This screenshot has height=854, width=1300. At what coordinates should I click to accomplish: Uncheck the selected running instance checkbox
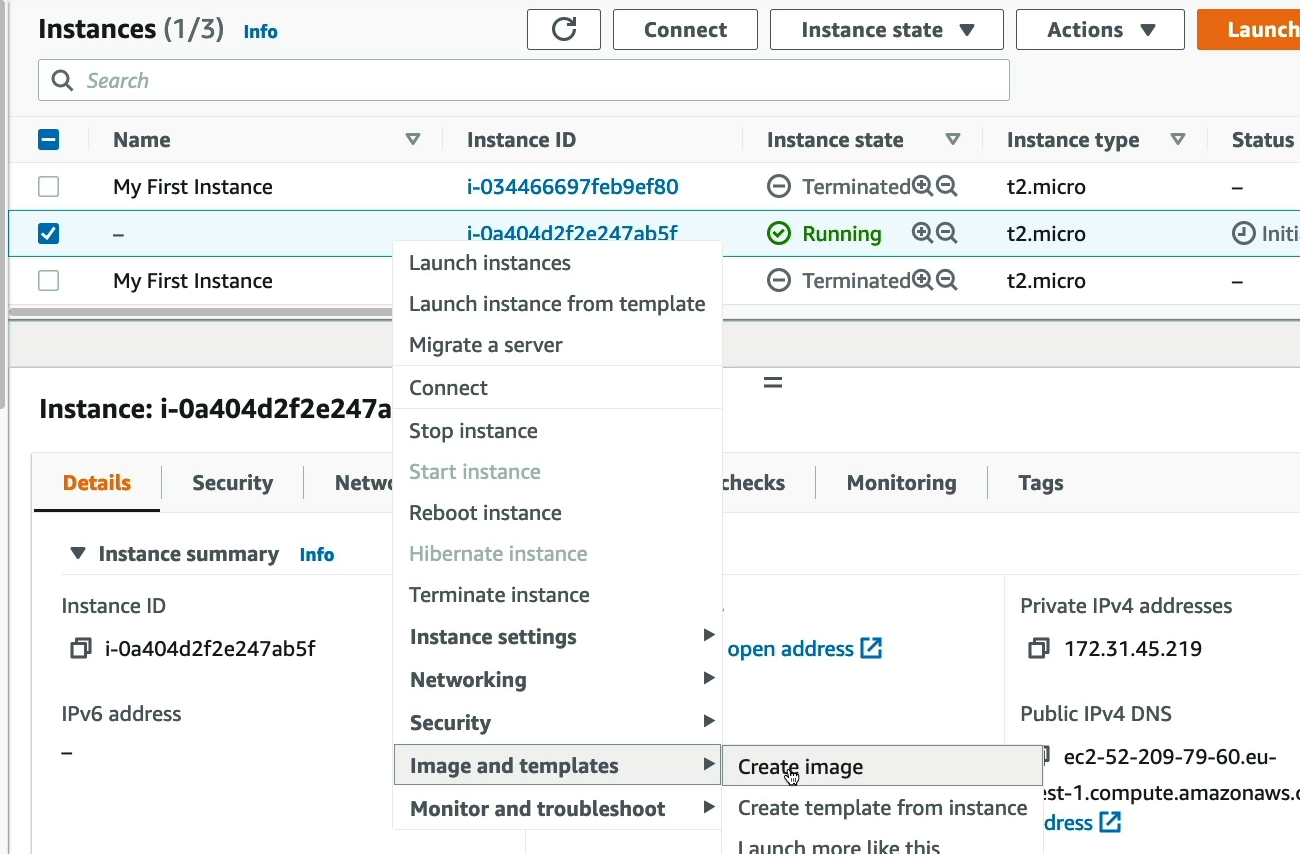(x=48, y=234)
